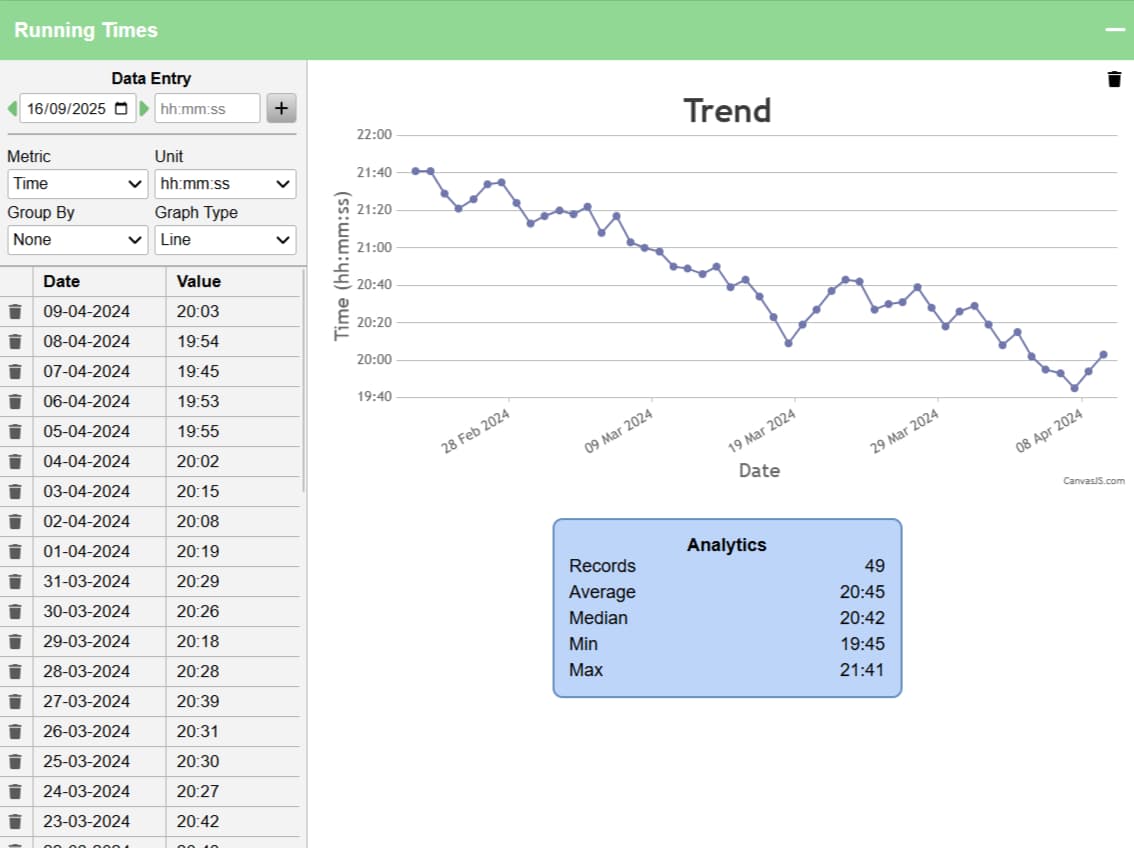Delete the 30-03-2024 record
Viewport: 1134px width, 848px height.
pyautogui.click(x=15, y=612)
